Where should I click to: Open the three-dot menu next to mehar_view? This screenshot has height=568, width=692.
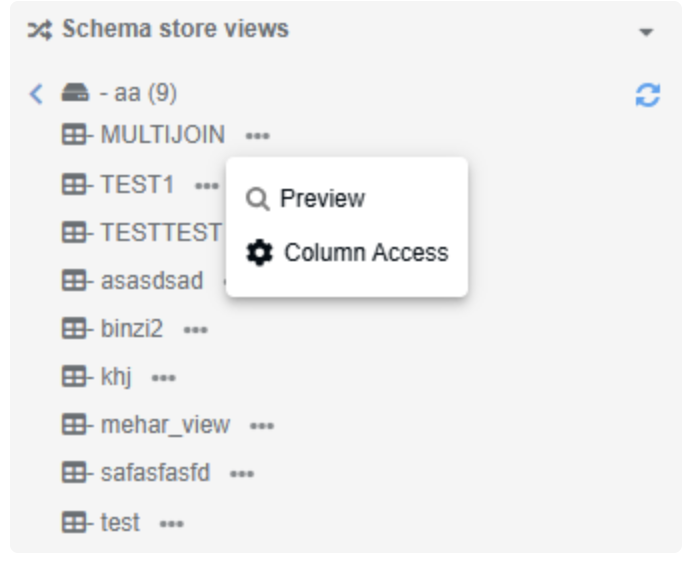262,426
